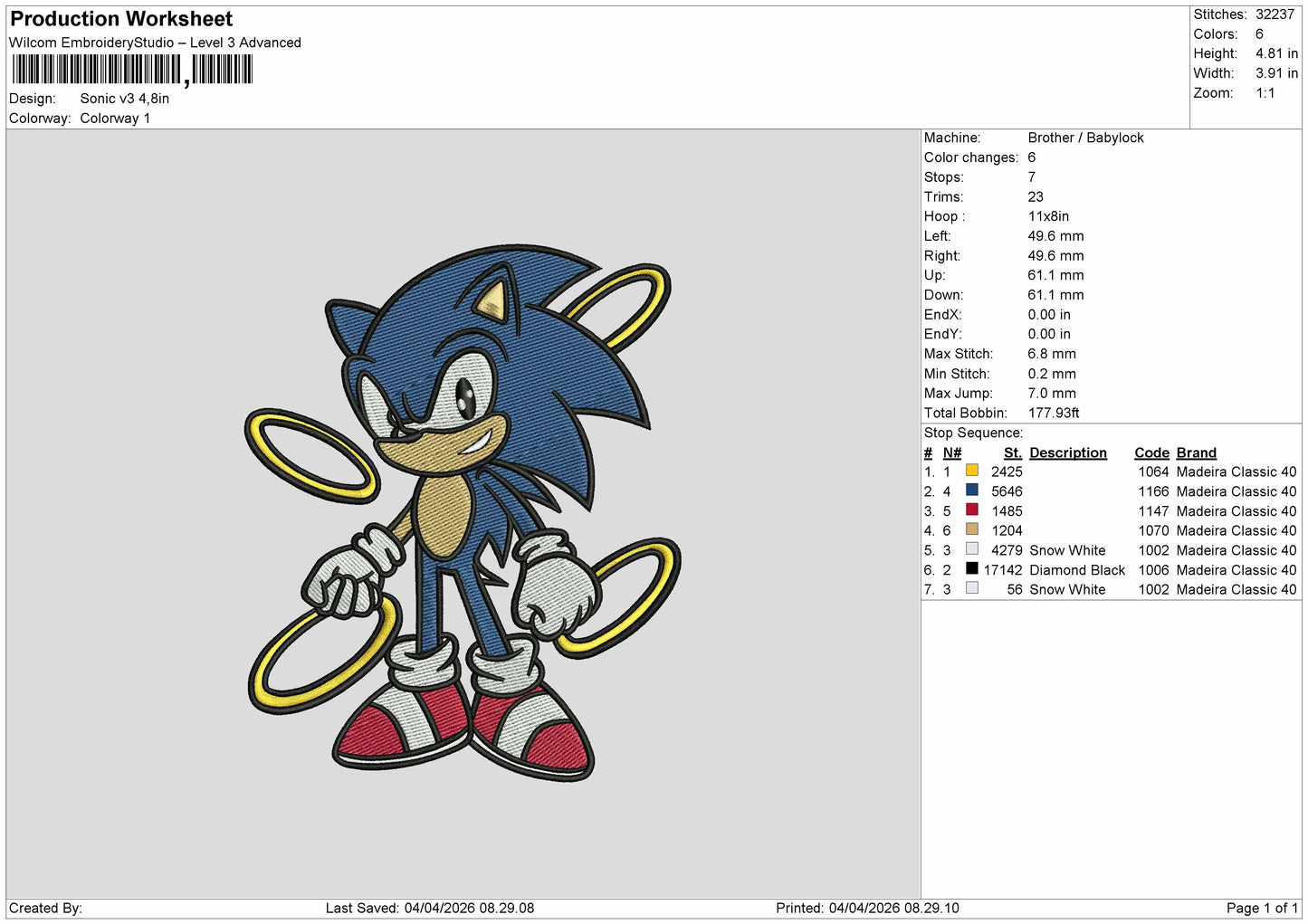Click the design name 'Sonic v3 4,8in'
This screenshot has height=924, width=1308.
(125, 99)
